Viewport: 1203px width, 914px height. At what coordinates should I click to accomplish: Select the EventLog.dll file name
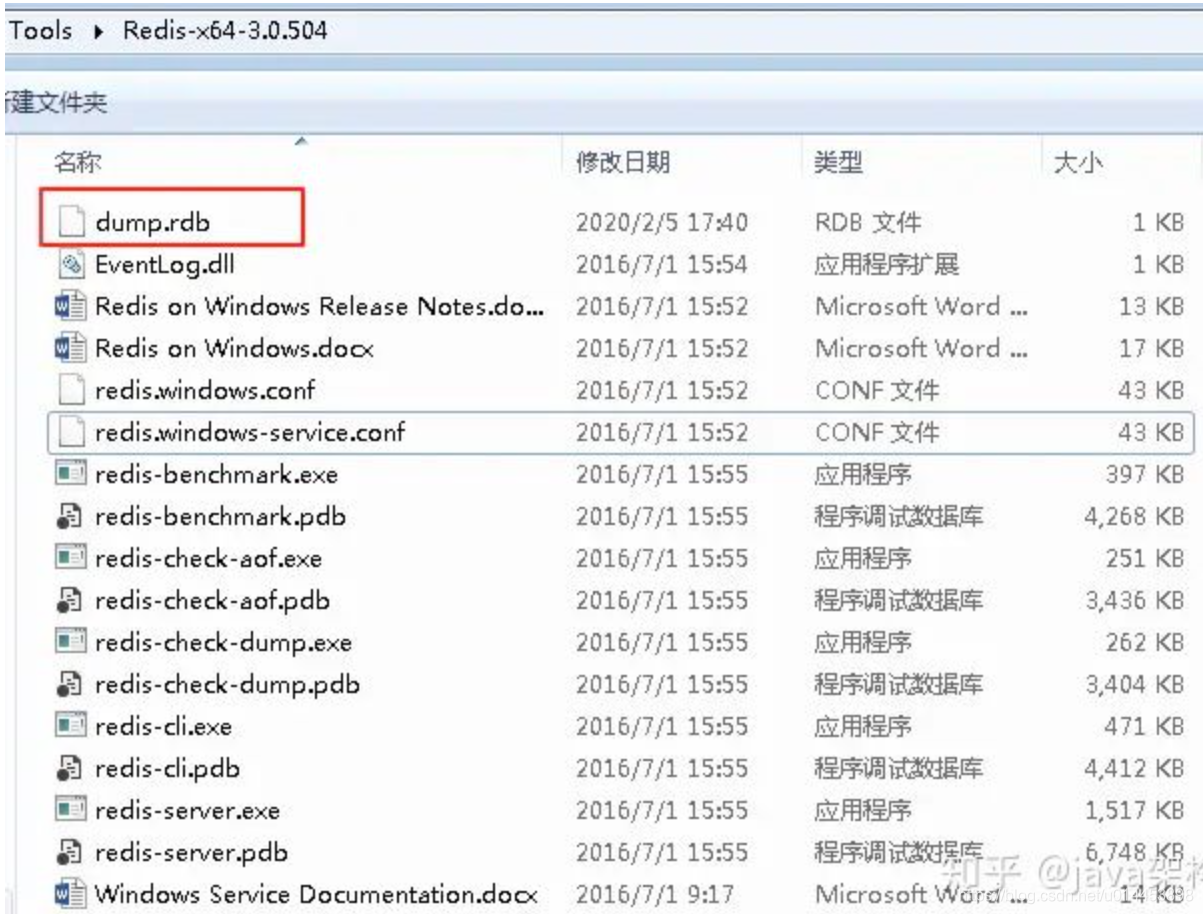click(x=165, y=264)
